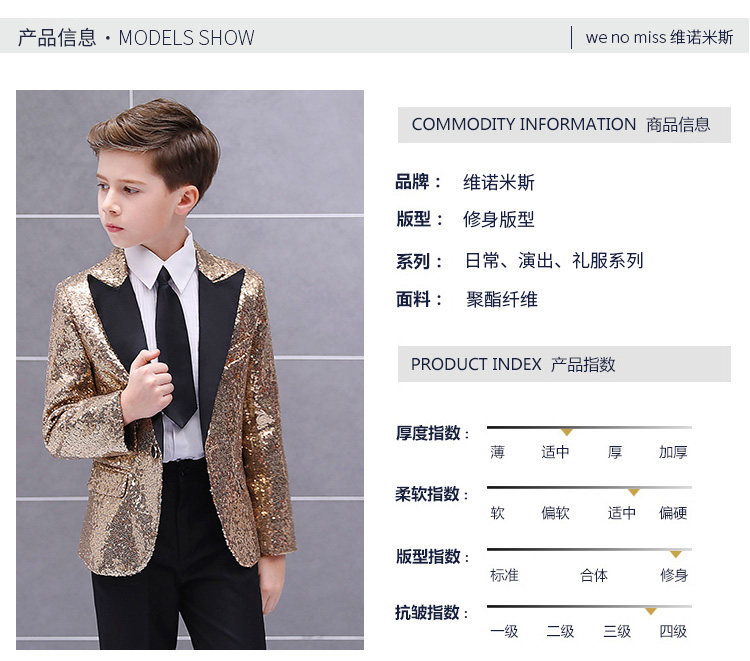Click the we no miss 维诺米斯 brand text
This screenshot has width=750, height=661.
point(659,37)
